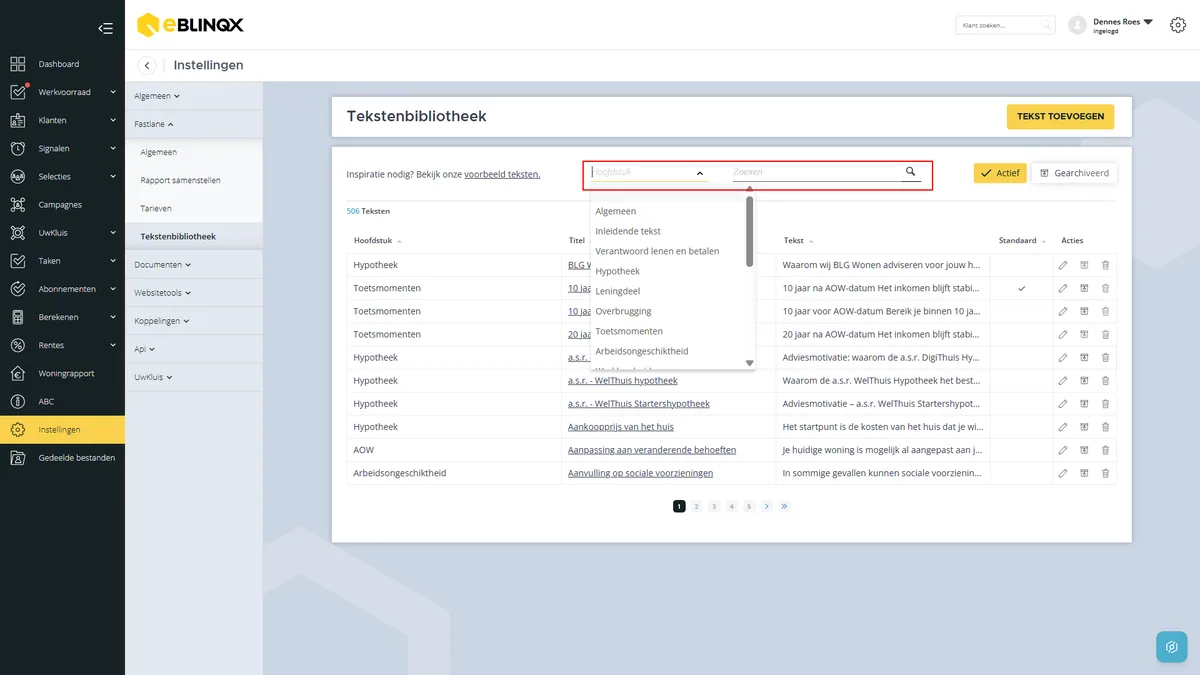The width and height of the screenshot is (1200, 675).
Task: Open Tarieven under Fastlane
Action: pyautogui.click(x=156, y=208)
